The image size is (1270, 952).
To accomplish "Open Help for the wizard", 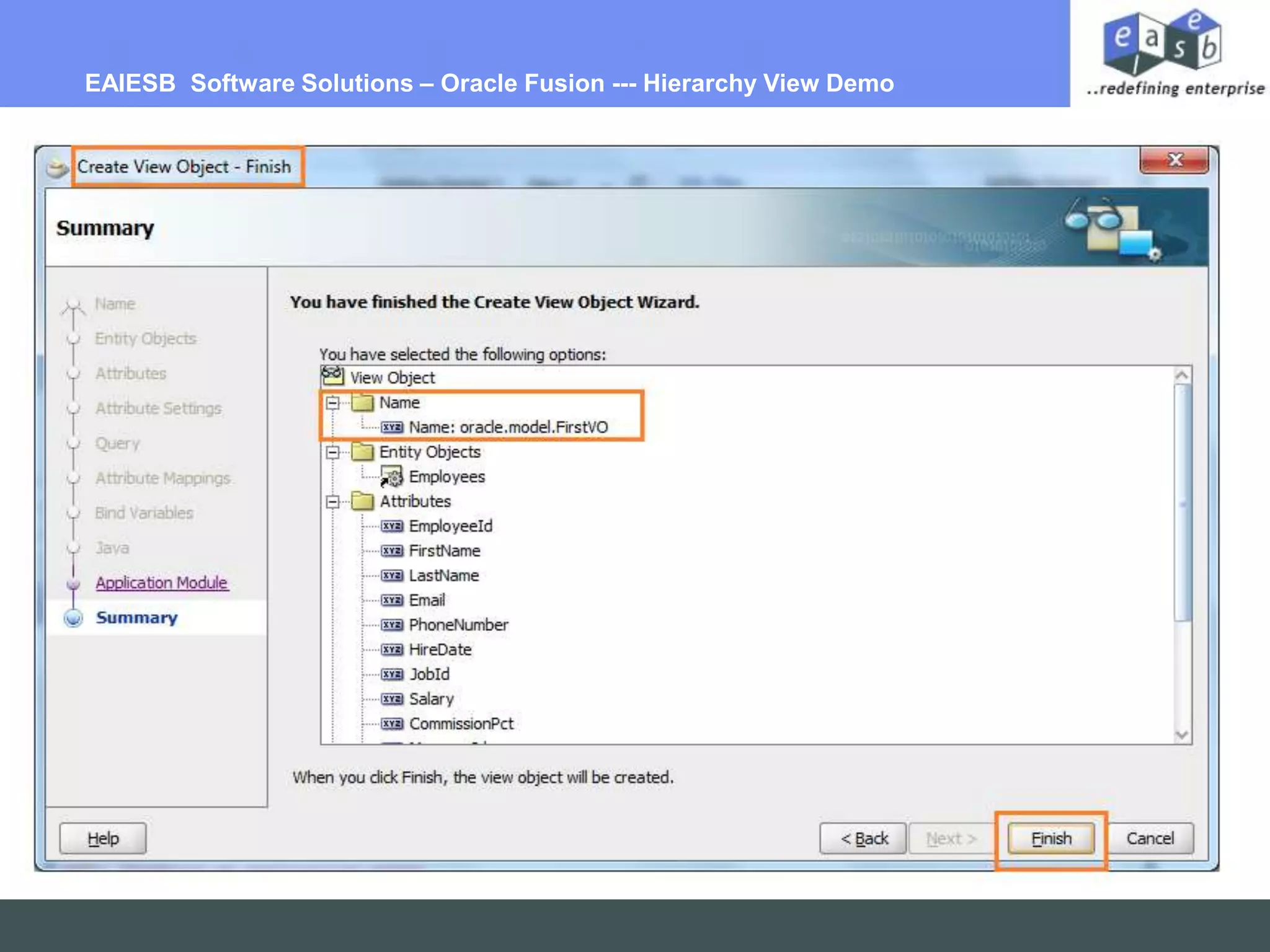I will click(x=103, y=839).
